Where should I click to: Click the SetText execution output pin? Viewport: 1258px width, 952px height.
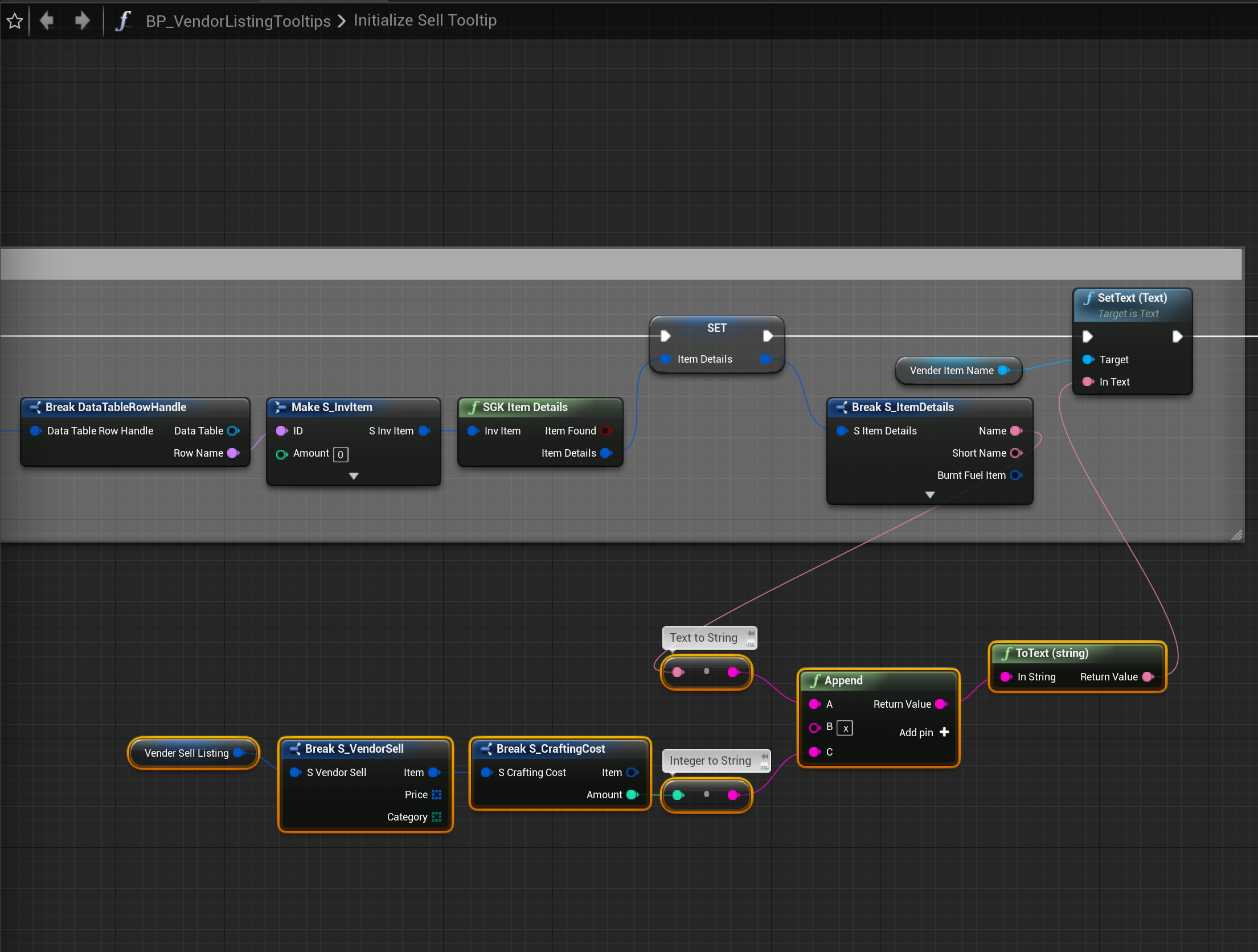point(1177,337)
